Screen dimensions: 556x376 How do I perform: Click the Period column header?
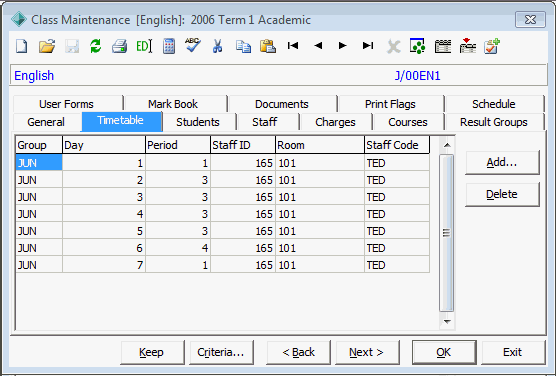click(x=178, y=145)
